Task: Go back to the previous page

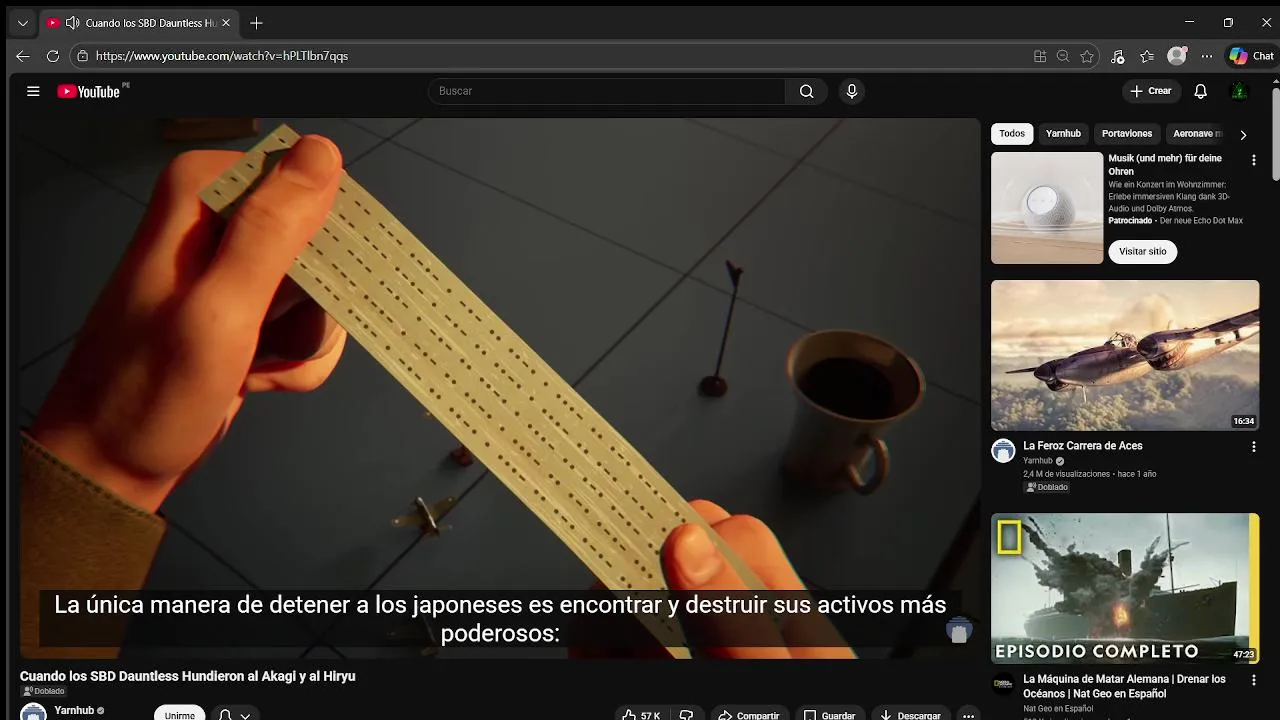Action: tap(23, 56)
